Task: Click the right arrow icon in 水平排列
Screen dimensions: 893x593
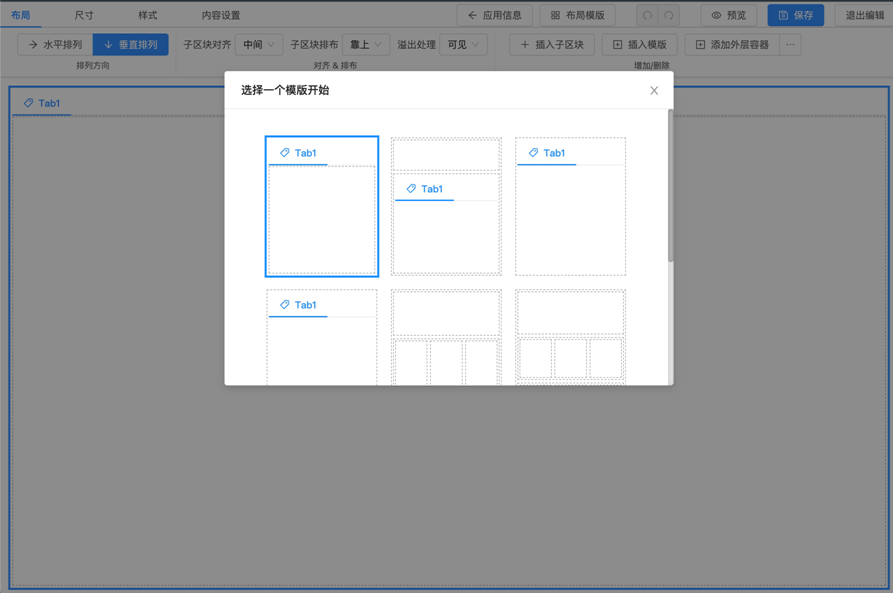Action: [x=33, y=44]
